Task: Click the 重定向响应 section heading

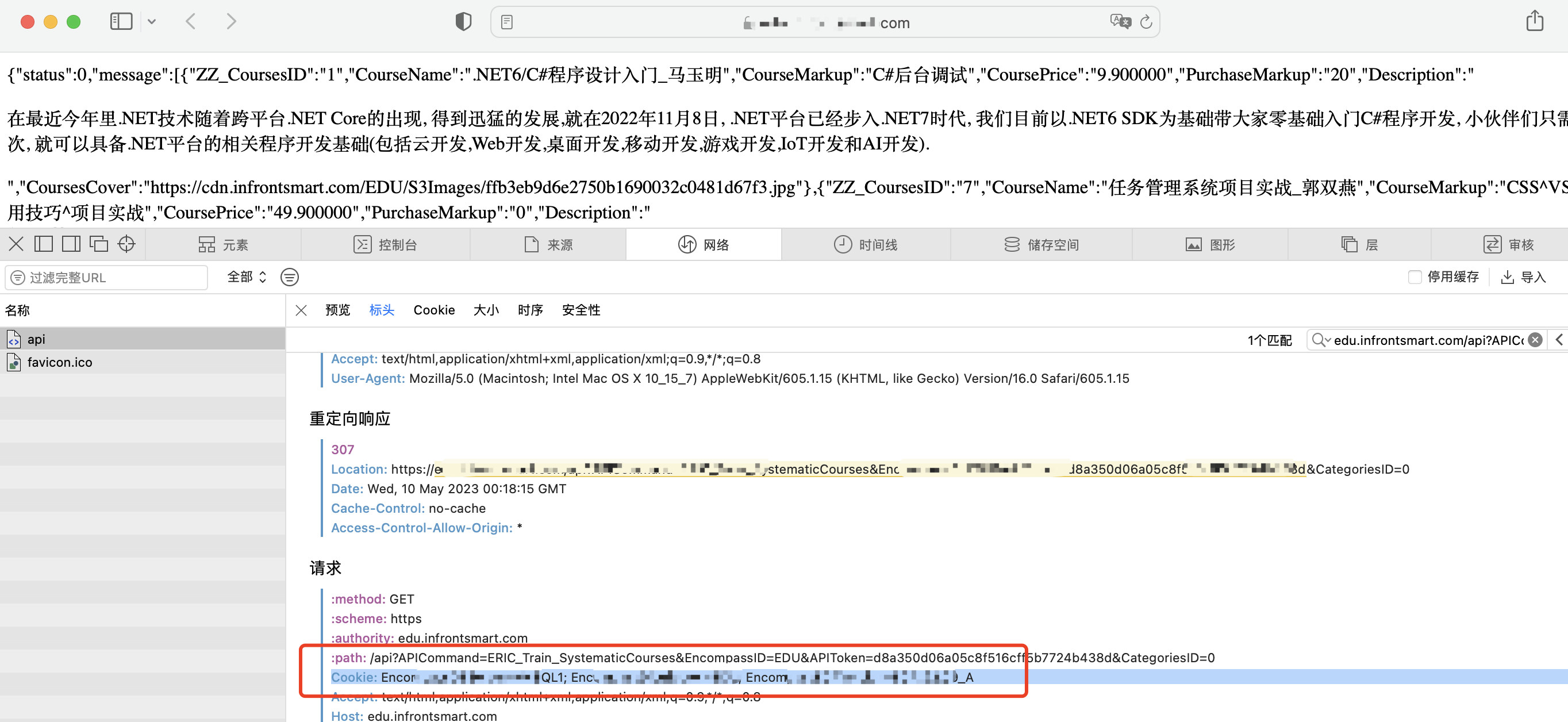Action: [350, 419]
